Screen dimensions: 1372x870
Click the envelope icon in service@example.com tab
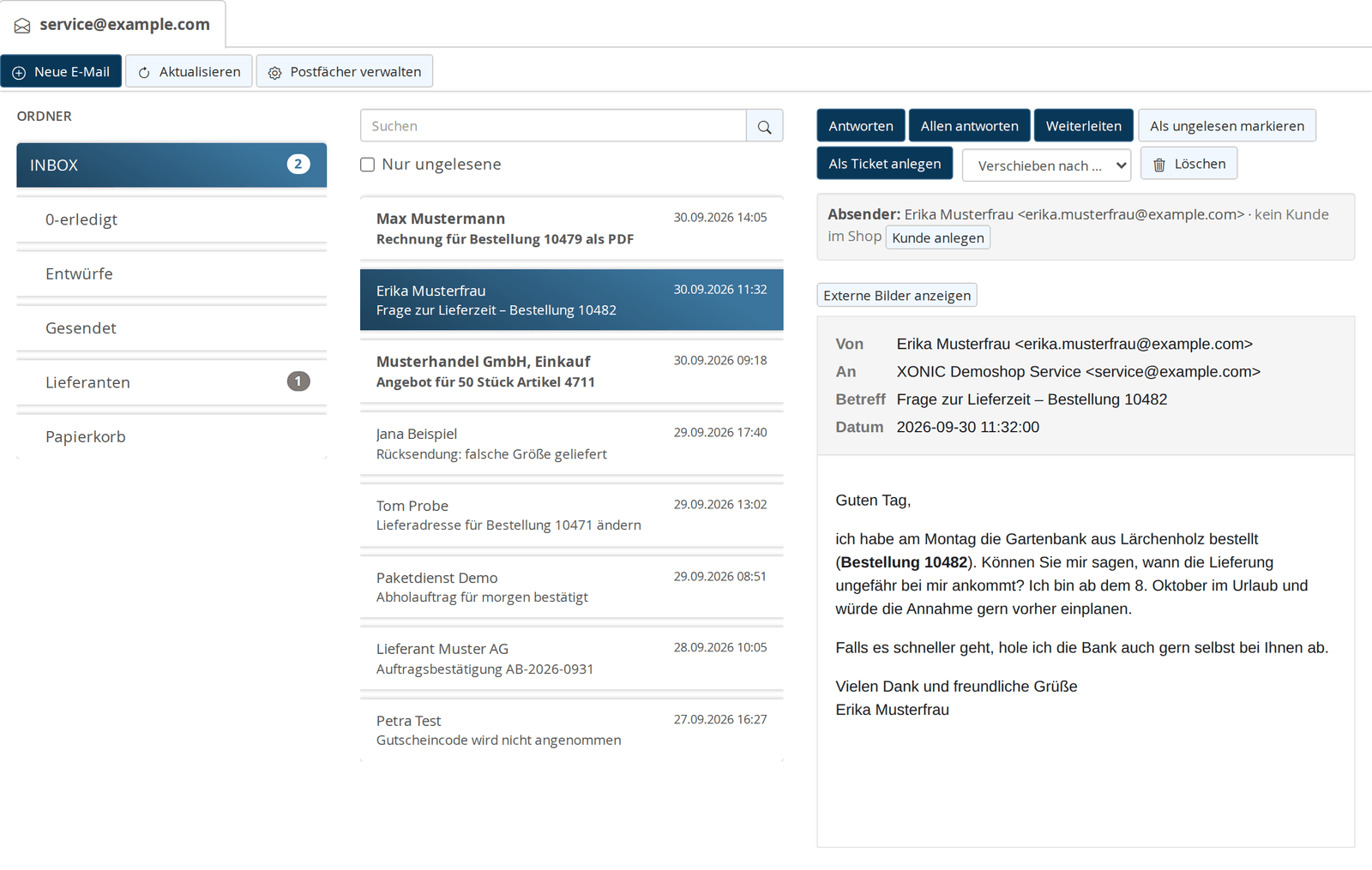22,26
